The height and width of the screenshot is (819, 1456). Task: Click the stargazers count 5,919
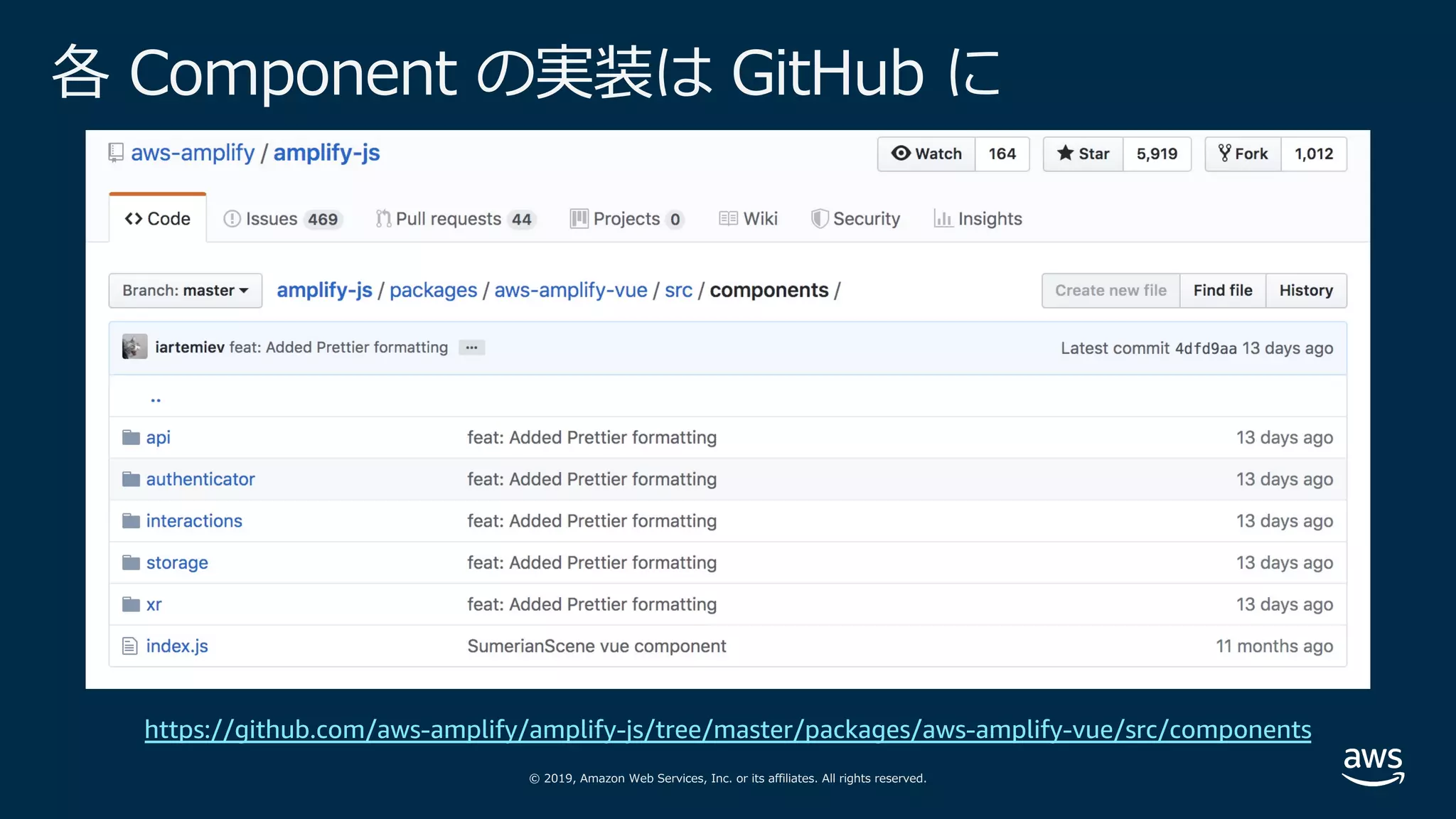click(1157, 154)
